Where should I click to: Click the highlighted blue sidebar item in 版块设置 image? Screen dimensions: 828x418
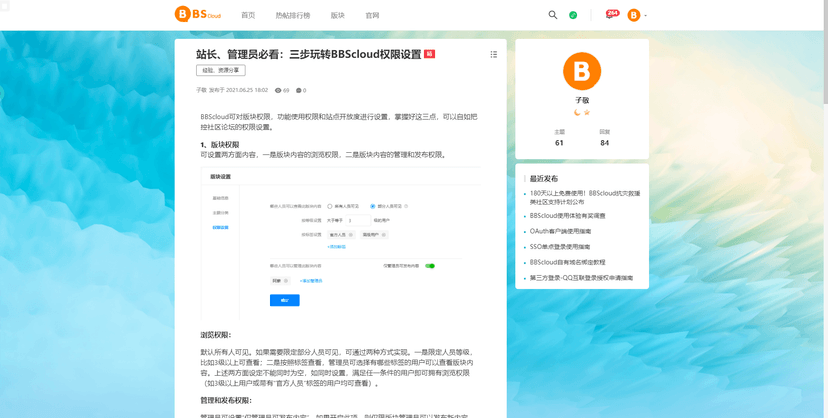click(x=221, y=227)
